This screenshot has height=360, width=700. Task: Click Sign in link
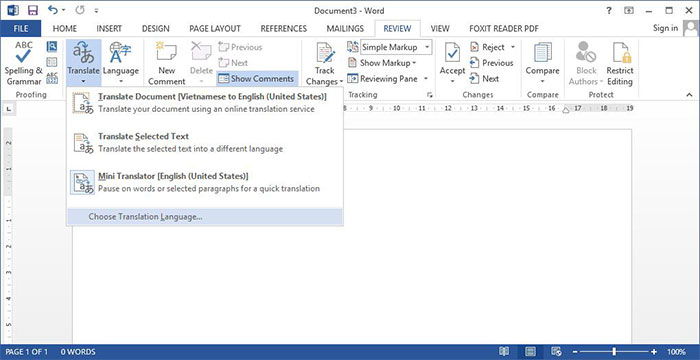point(665,28)
